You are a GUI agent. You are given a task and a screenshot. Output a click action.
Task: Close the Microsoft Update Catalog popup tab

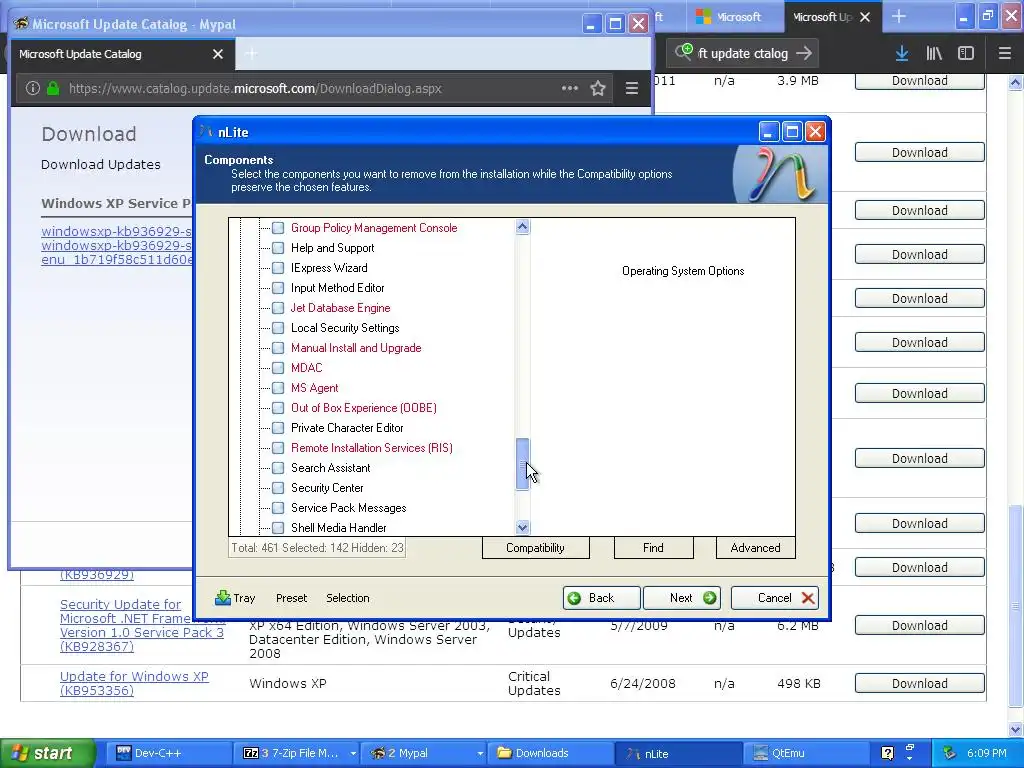point(218,54)
